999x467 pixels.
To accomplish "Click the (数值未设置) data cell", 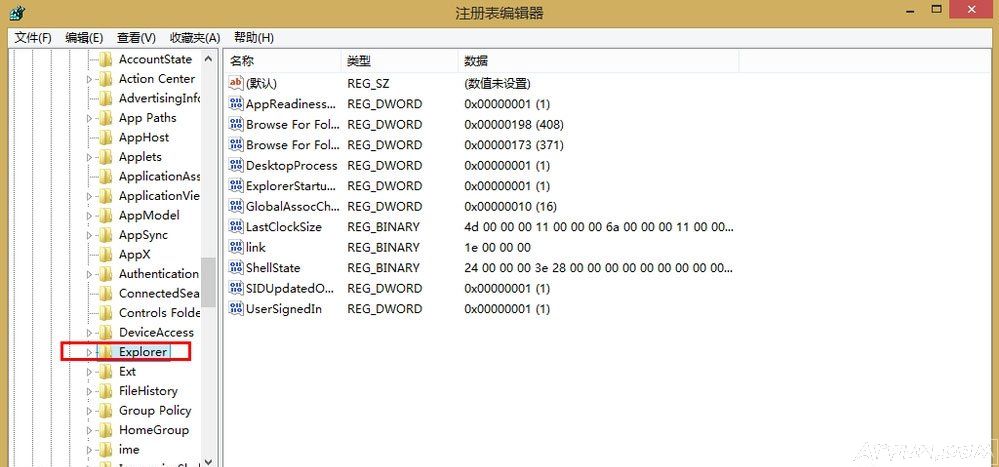I will pyautogui.click(x=498, y=83).
